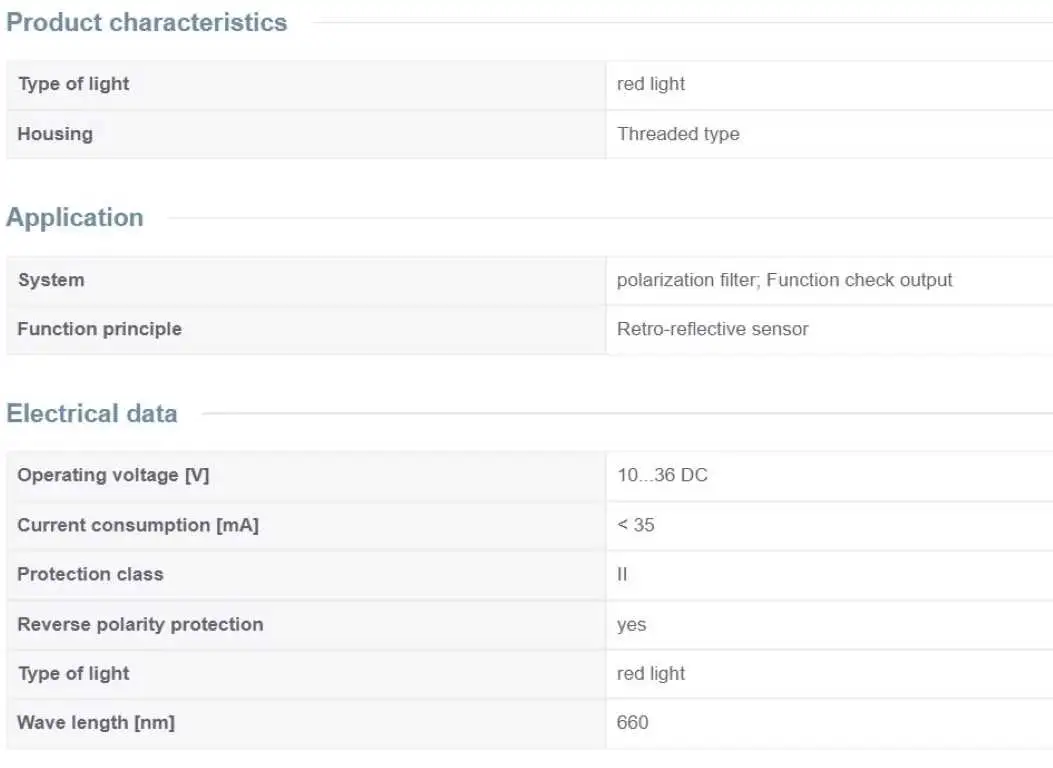
Task: Select the Function principle label
Action: click(99, 329)
